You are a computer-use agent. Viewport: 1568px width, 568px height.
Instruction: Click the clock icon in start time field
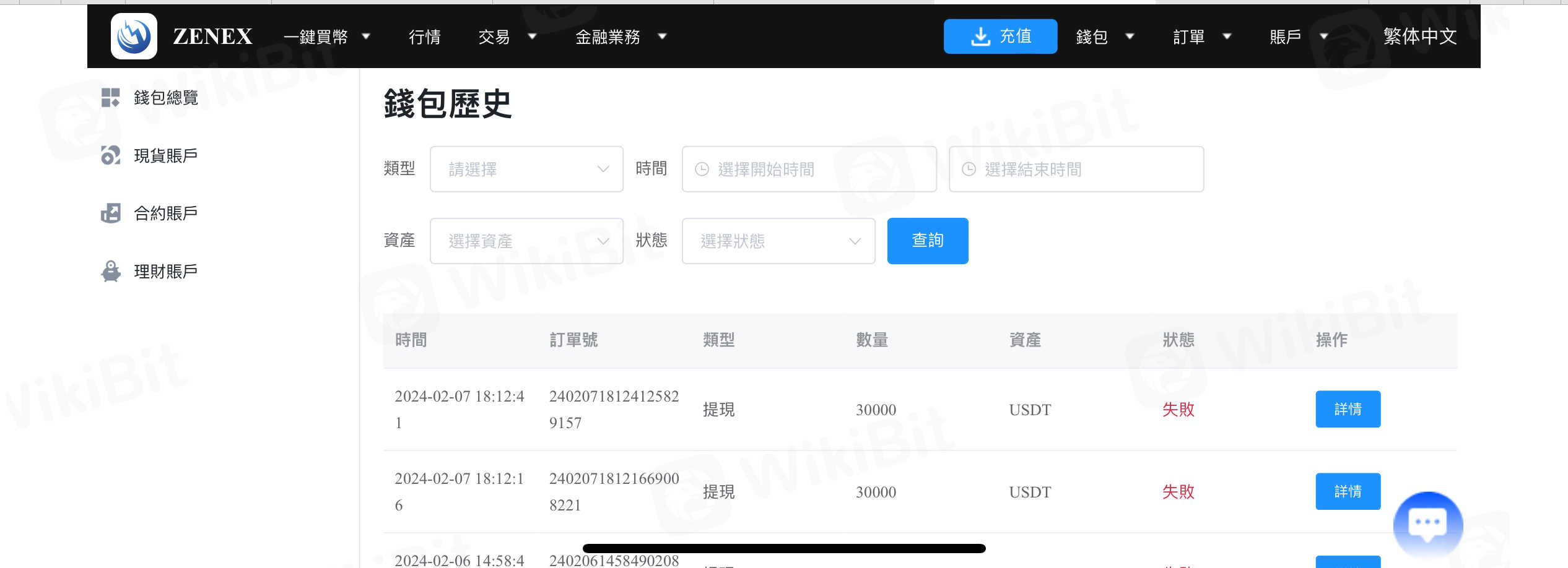click(702, 170)
